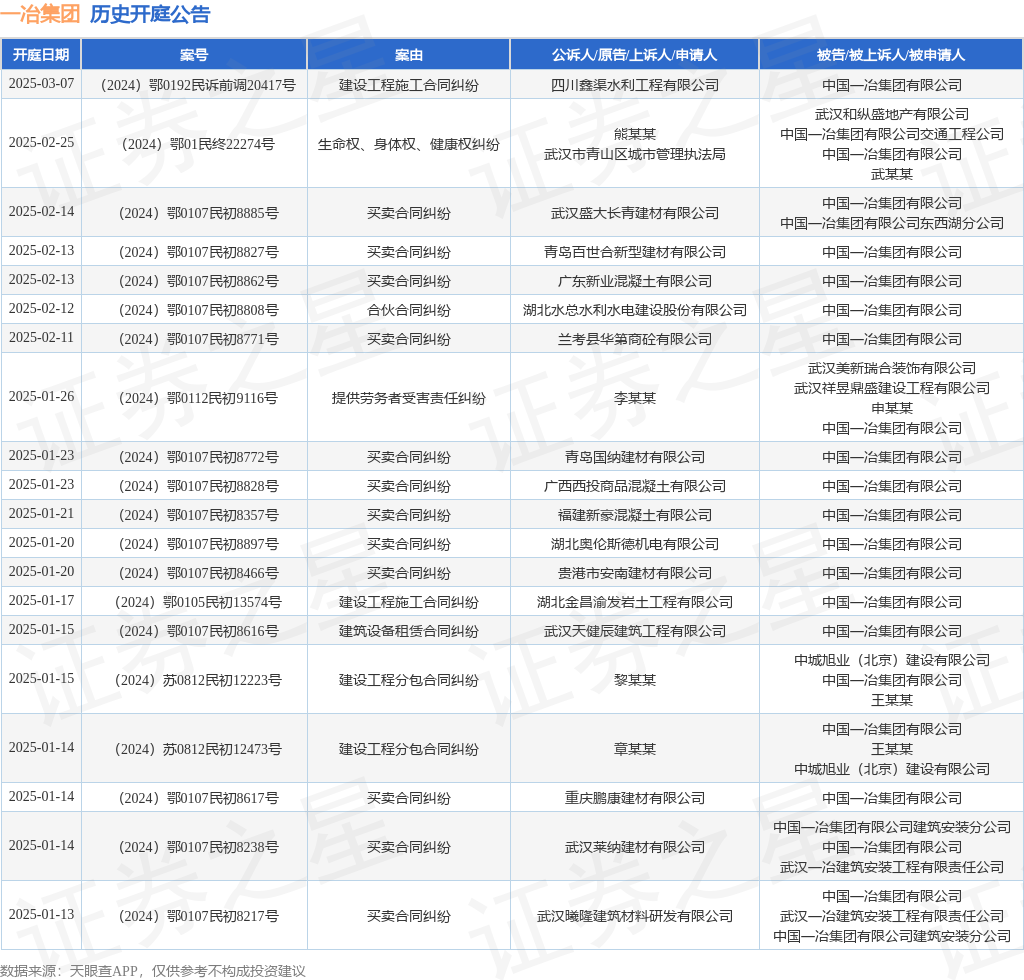The image size is (1024, 980).
Task: Click the 数据来源 天眼查APP footer note
Action: pos(153,971)
